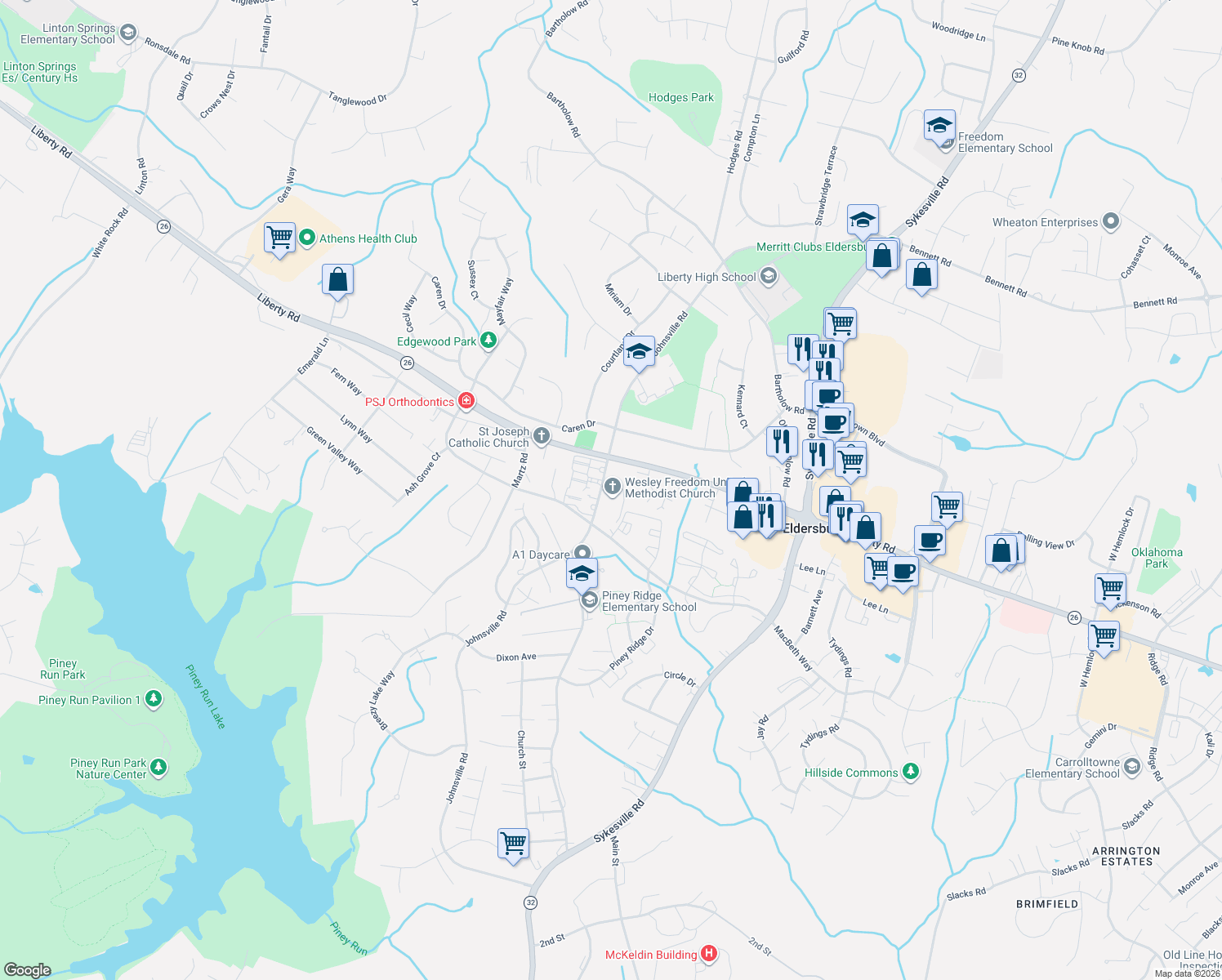Viewport: 1222px width, 980px height.
Task: Click the Athens Health Club green pin
Action: [x=307, y=238]
